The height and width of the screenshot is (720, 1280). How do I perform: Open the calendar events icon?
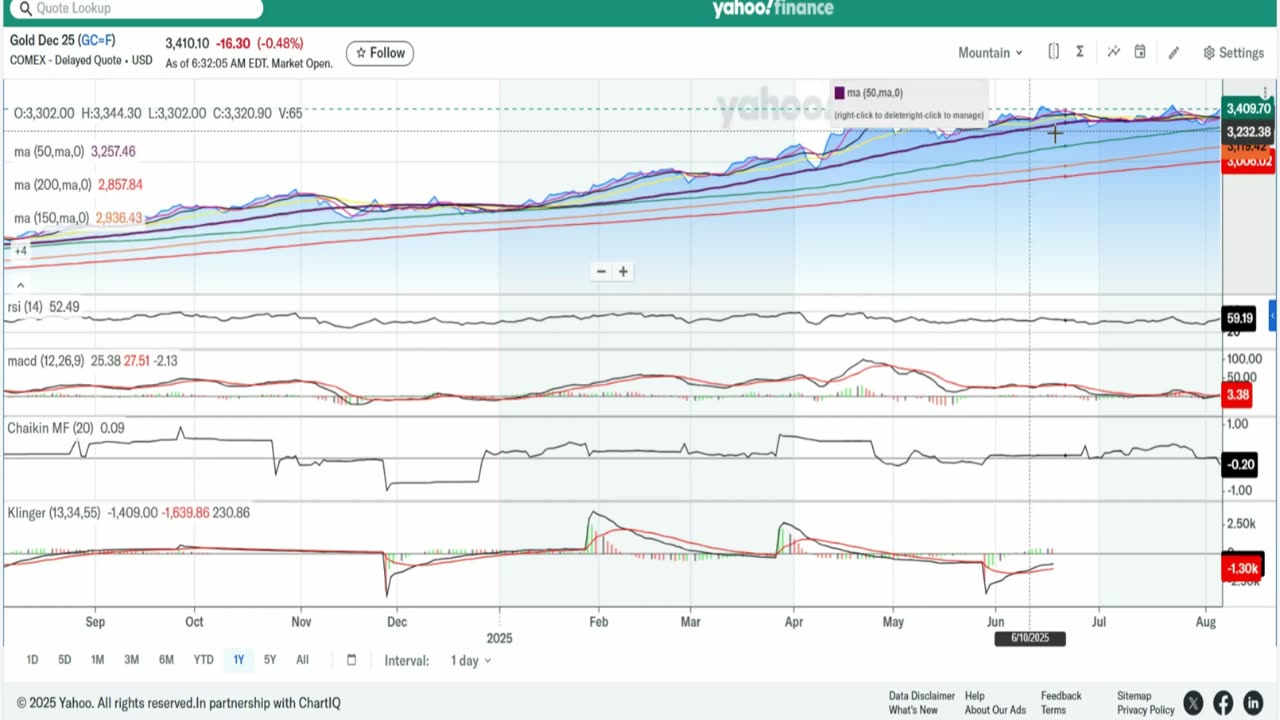pyautogui.click(x=1140, y=52)
